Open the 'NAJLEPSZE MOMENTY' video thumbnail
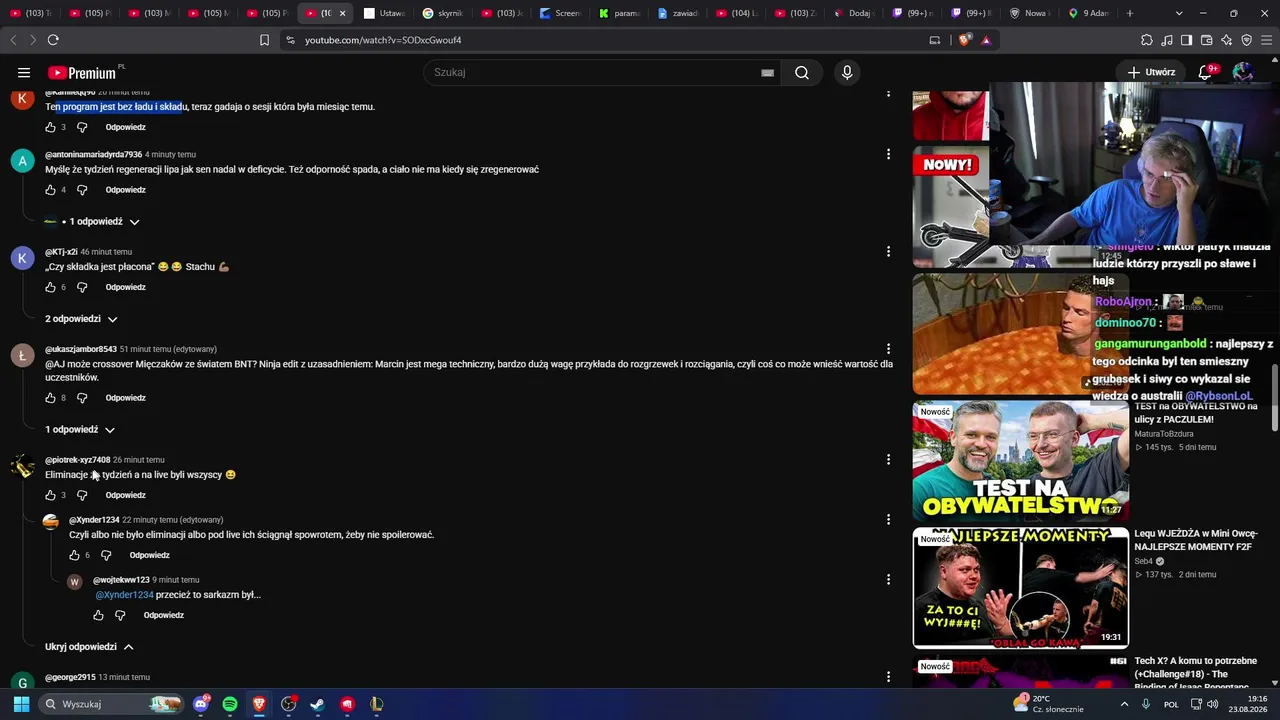This screenshot has width=1280, height=720. [x=1020, y=588]
